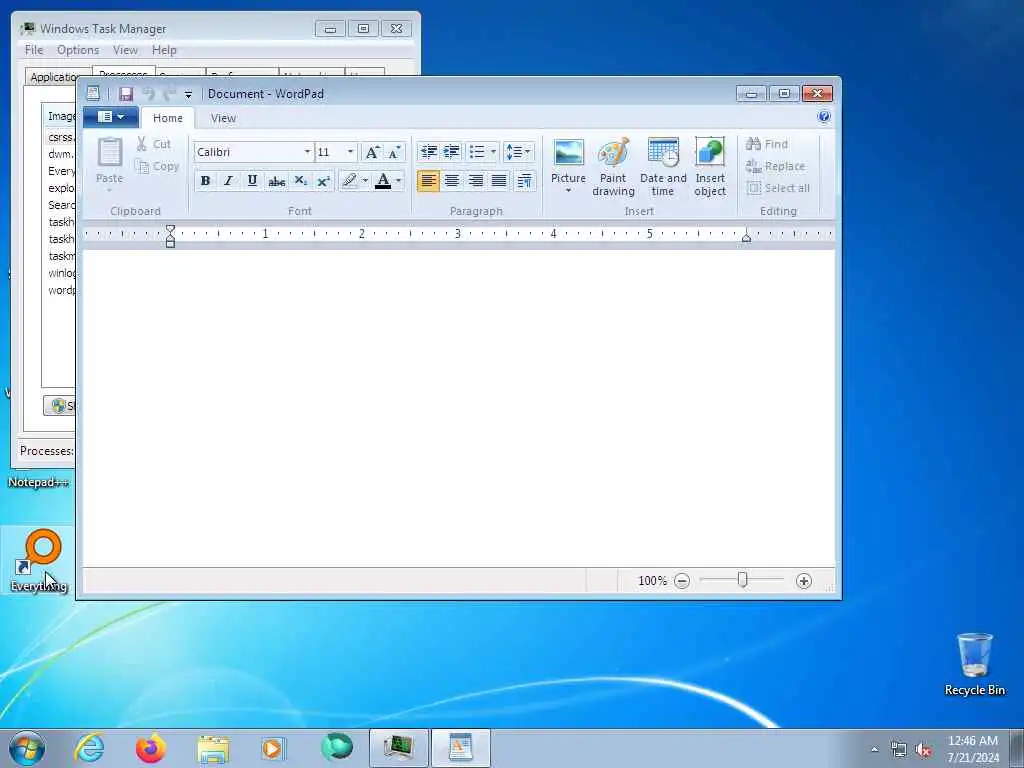This screenshot has width=1024, height=768.
Task: Open the WordPad file menu button
Action: coord(110,117)
